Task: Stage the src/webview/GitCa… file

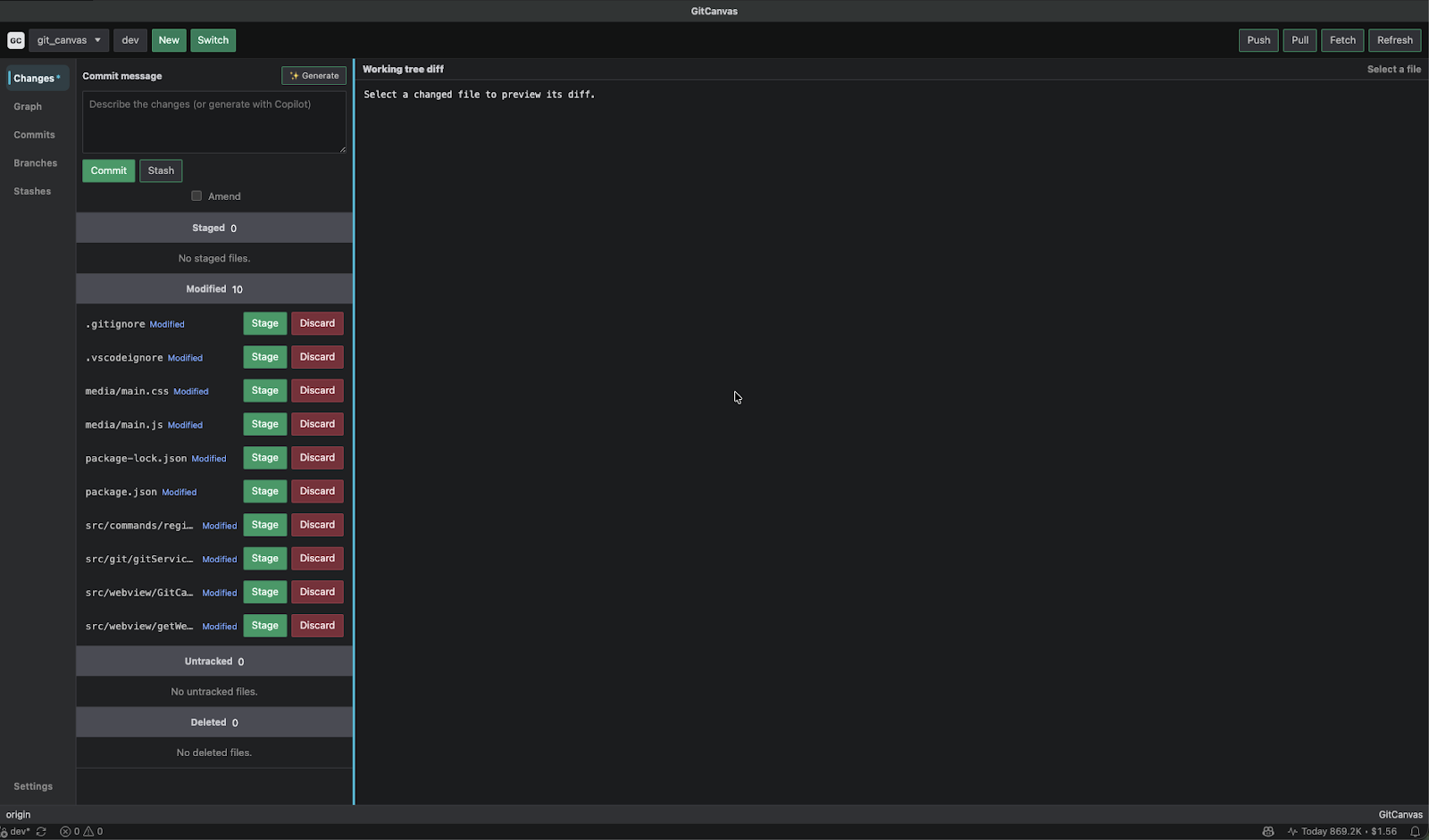Action: (x=264, y=592)
